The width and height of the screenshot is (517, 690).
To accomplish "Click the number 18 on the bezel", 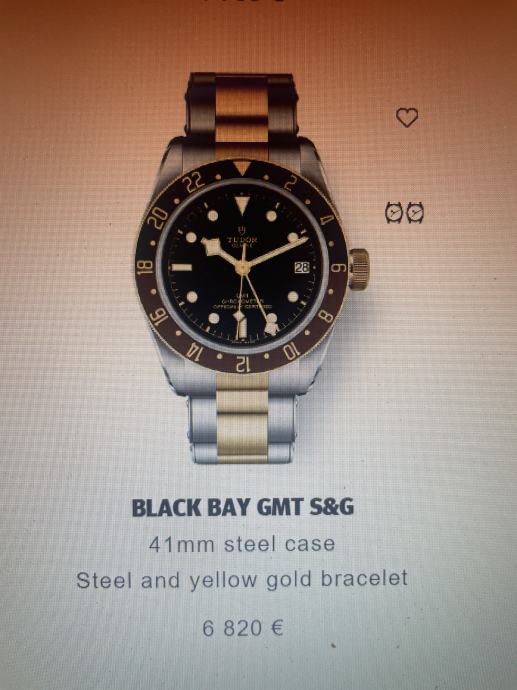I will pyautogui.click(x=145, y=267).
